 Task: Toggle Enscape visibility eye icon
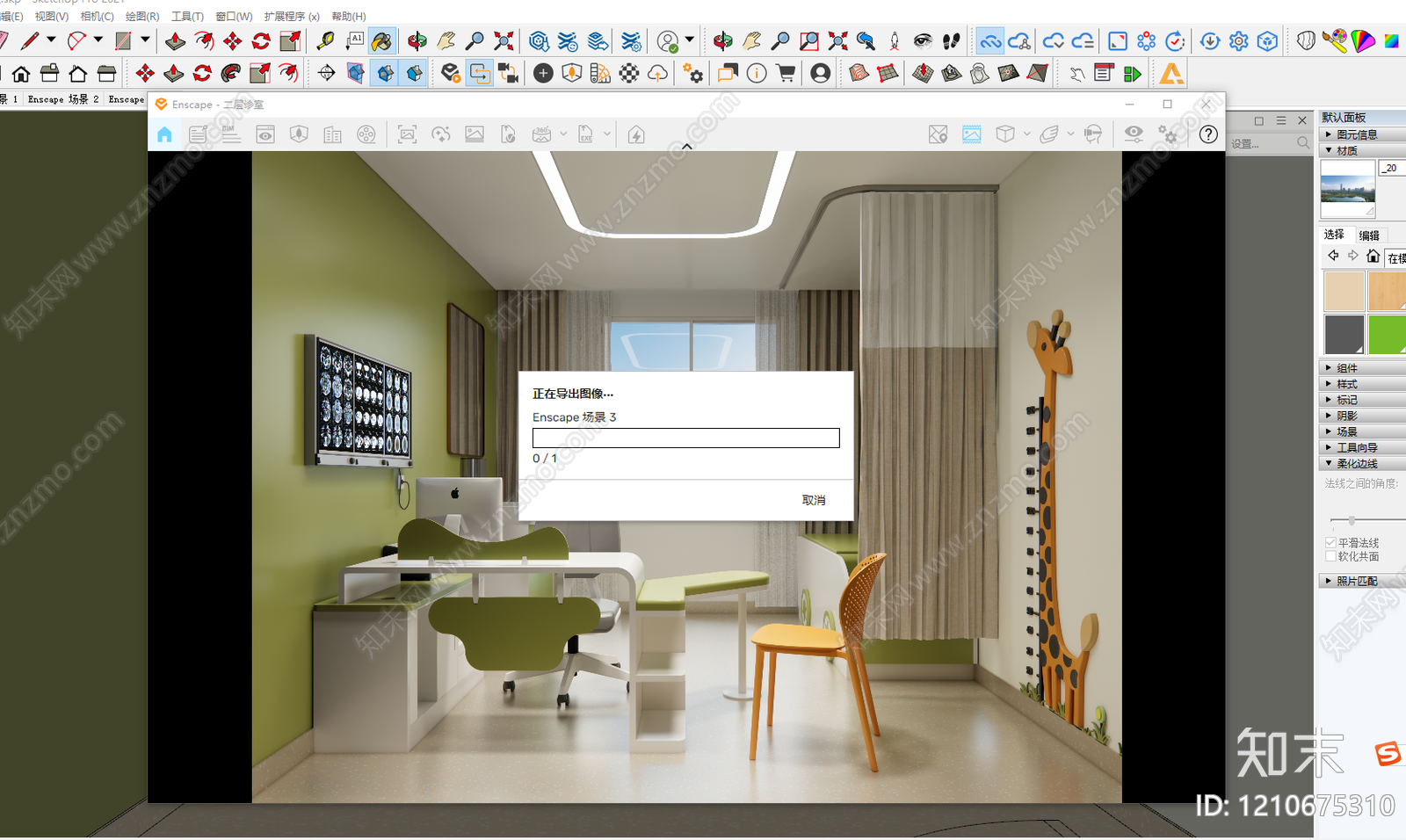[1134, 134]
